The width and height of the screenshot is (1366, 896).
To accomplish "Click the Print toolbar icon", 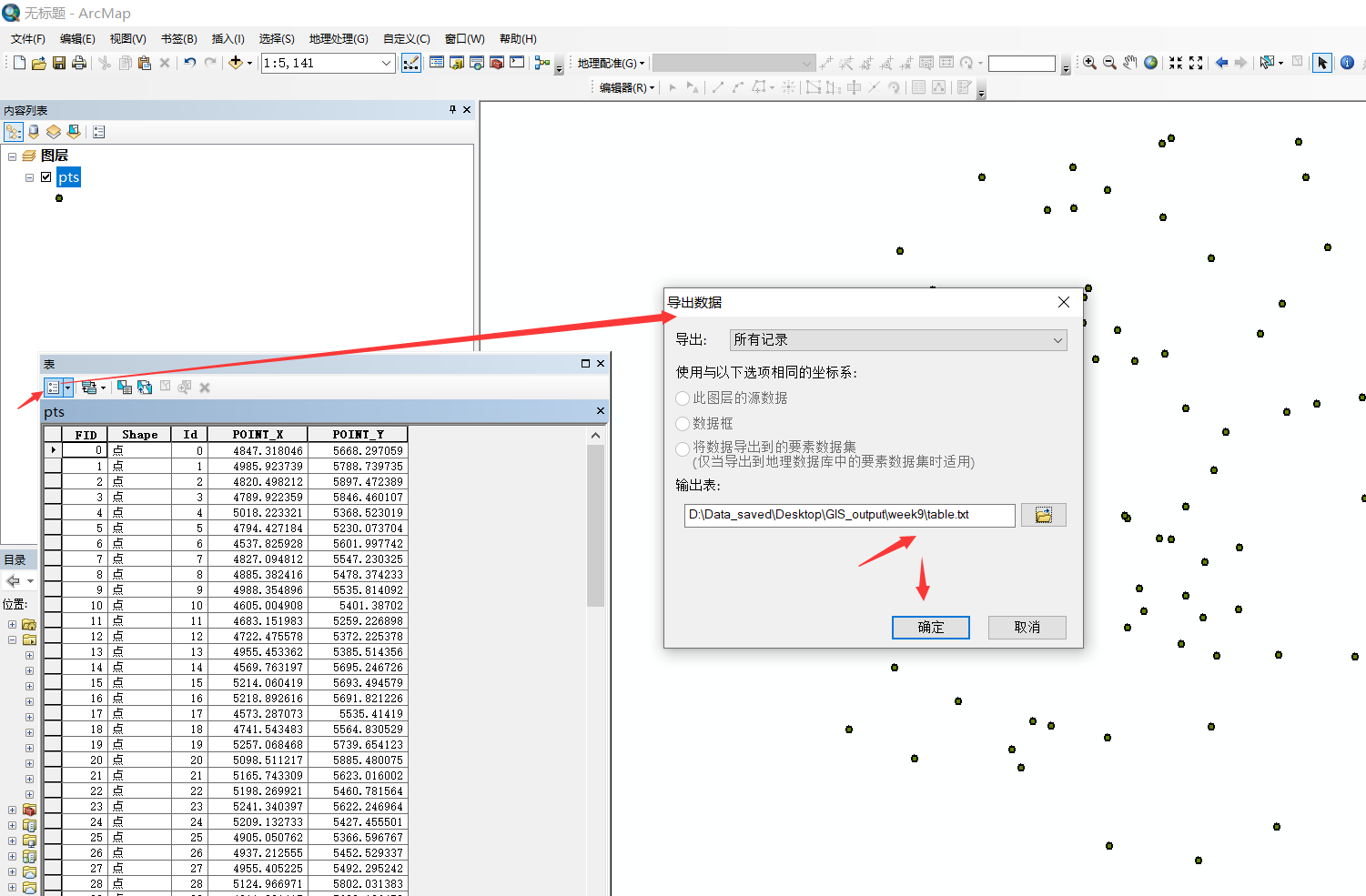I will [79, 63].
